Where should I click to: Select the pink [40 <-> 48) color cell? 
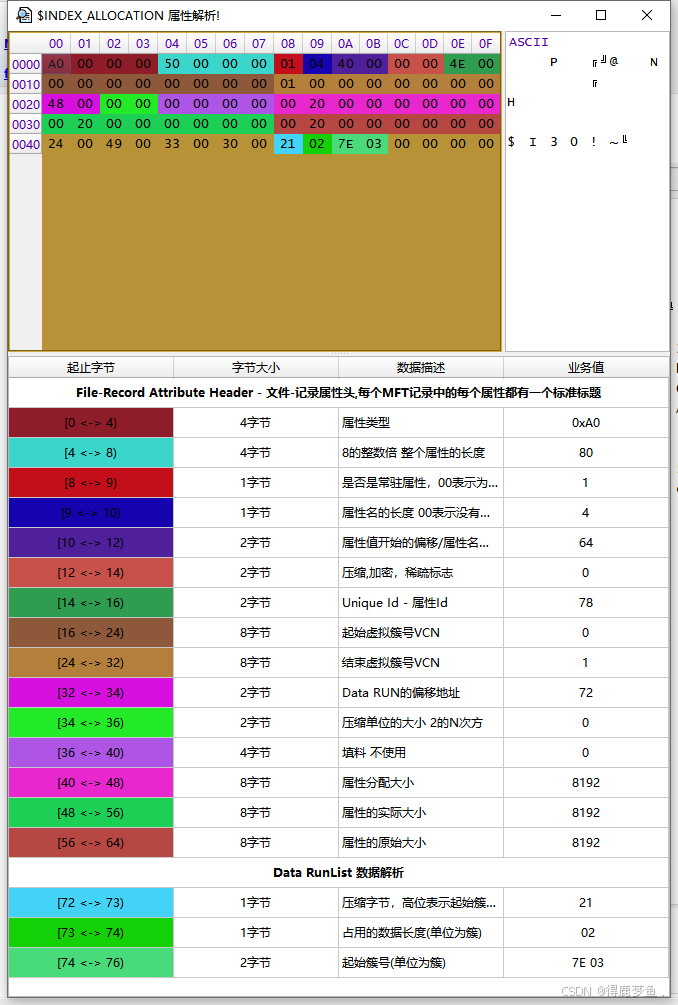tap(91, 783)
